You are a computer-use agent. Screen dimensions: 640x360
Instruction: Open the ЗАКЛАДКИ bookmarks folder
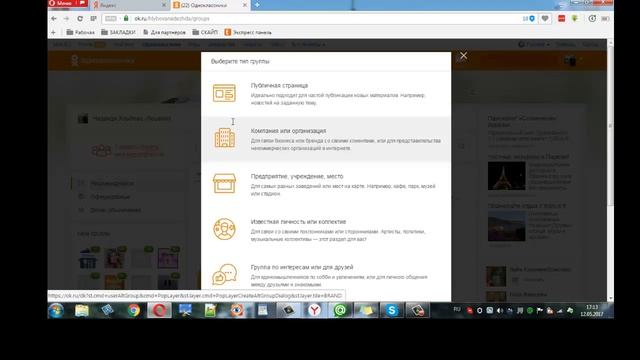118,32
